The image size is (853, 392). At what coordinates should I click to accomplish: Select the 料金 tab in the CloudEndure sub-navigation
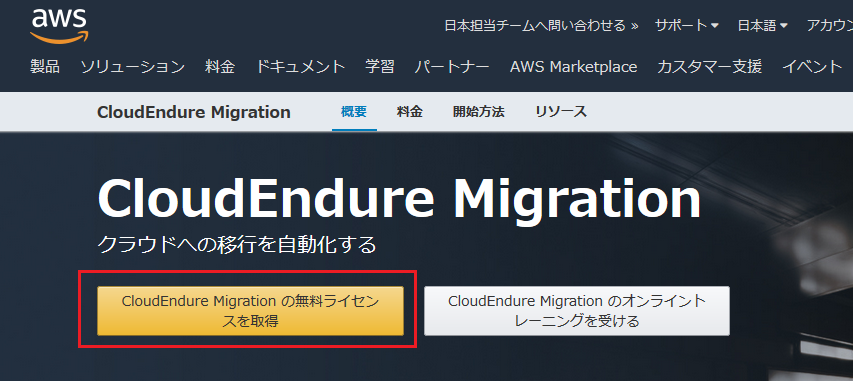[410, 112]
